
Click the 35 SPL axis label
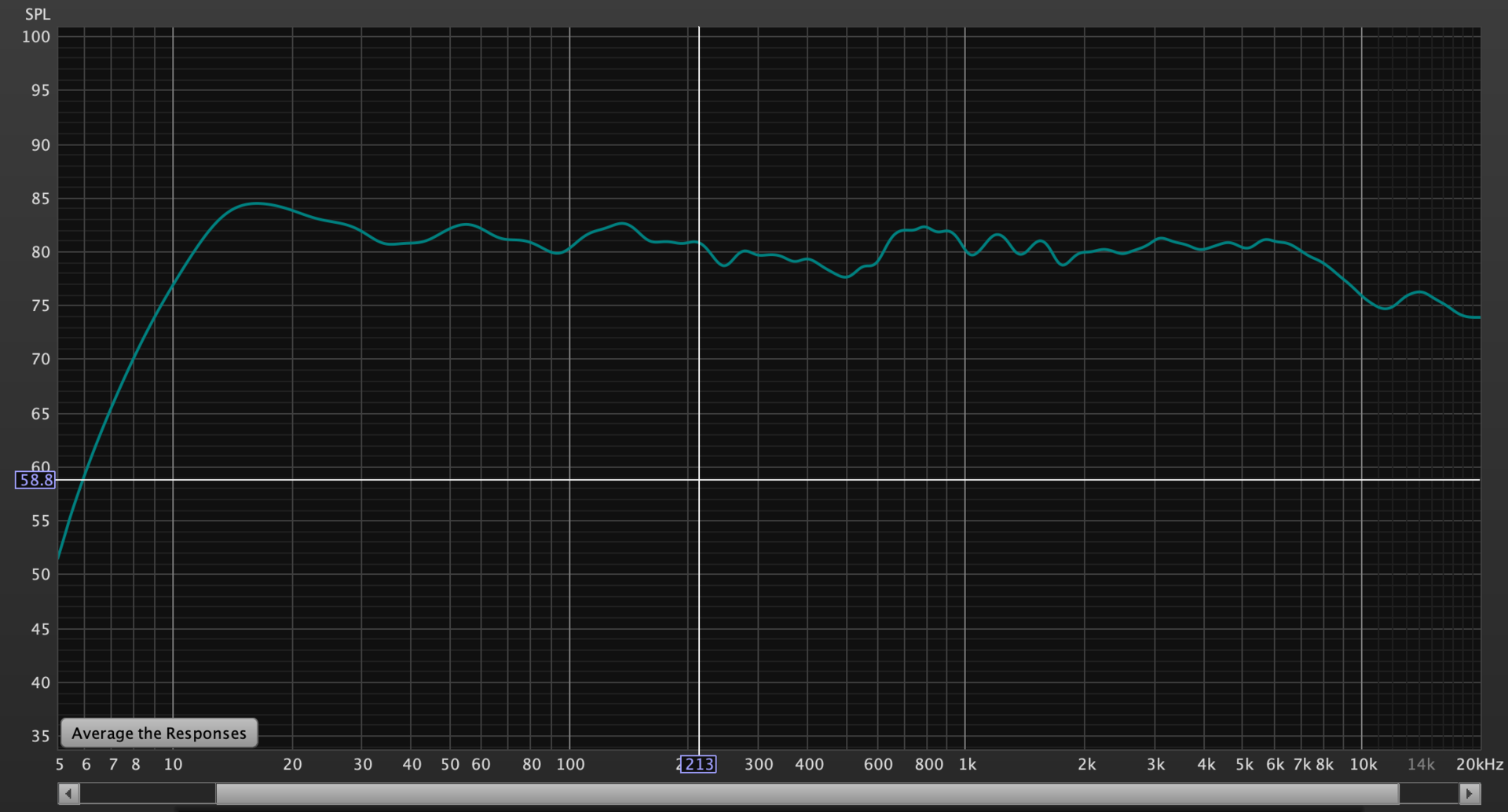coord(40,736)
